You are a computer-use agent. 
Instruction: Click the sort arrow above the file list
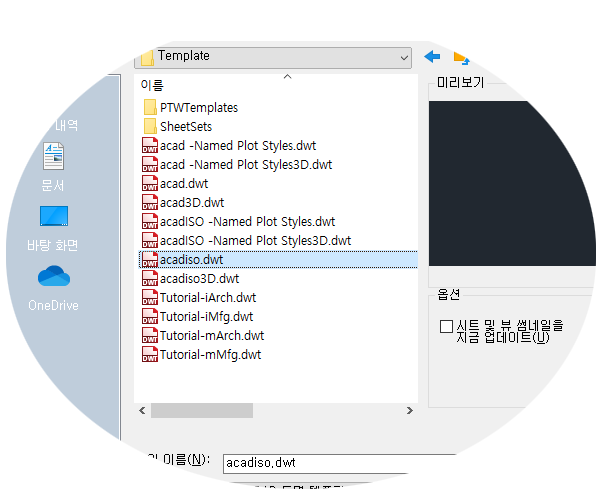coord(287,77)
